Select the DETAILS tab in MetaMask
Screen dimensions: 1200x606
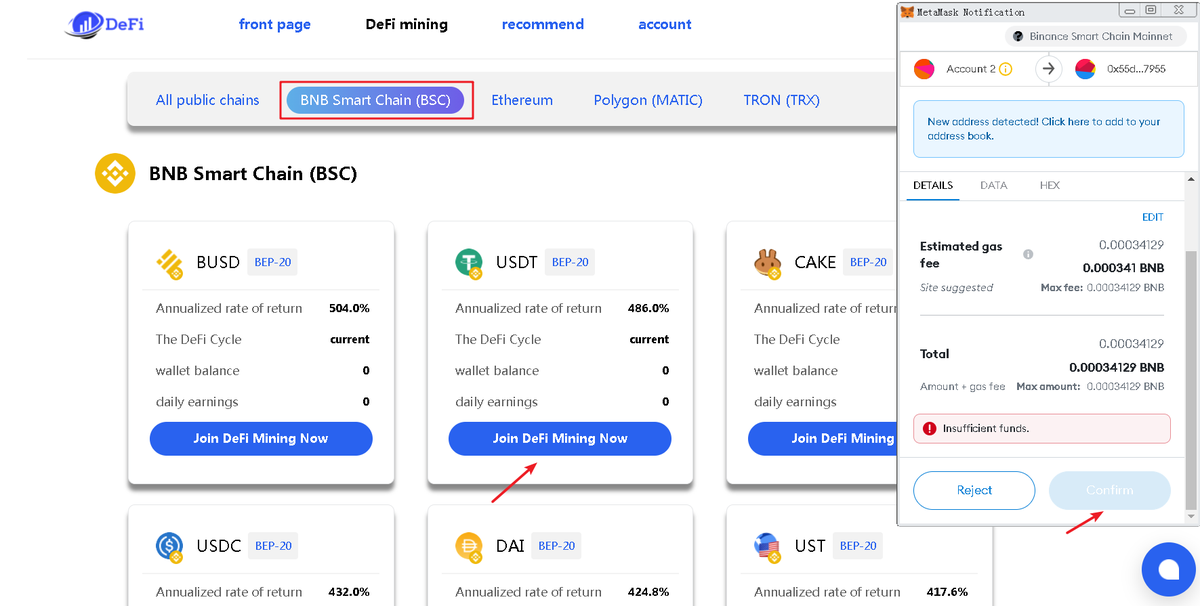933,185
